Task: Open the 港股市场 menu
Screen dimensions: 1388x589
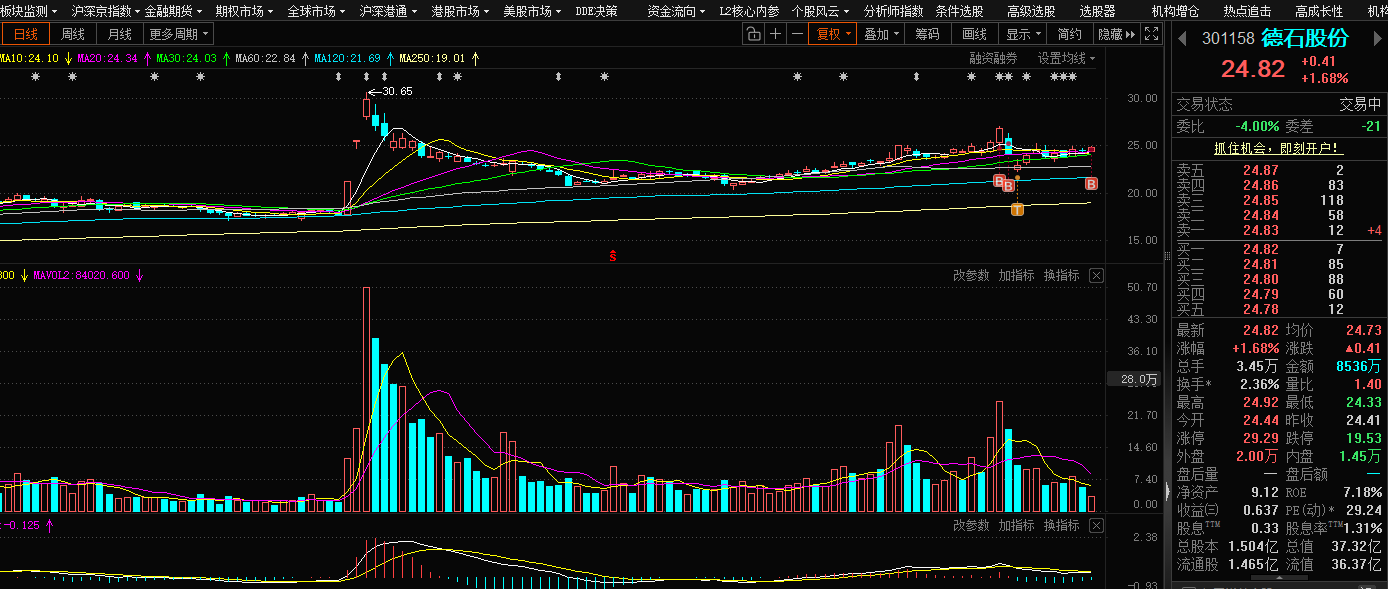Action: [x=460, y=11]
